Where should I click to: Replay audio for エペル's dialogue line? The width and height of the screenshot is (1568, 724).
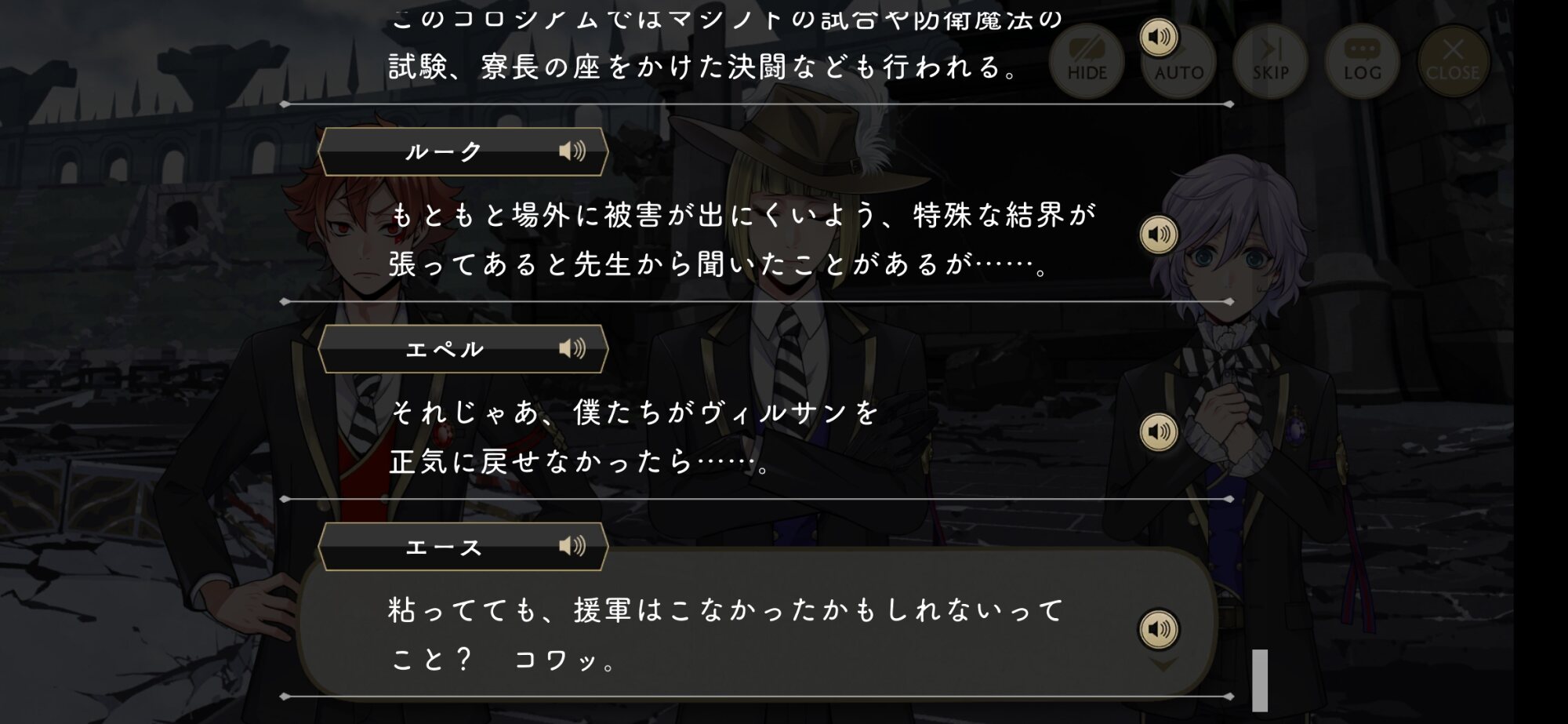point(1159,431)
